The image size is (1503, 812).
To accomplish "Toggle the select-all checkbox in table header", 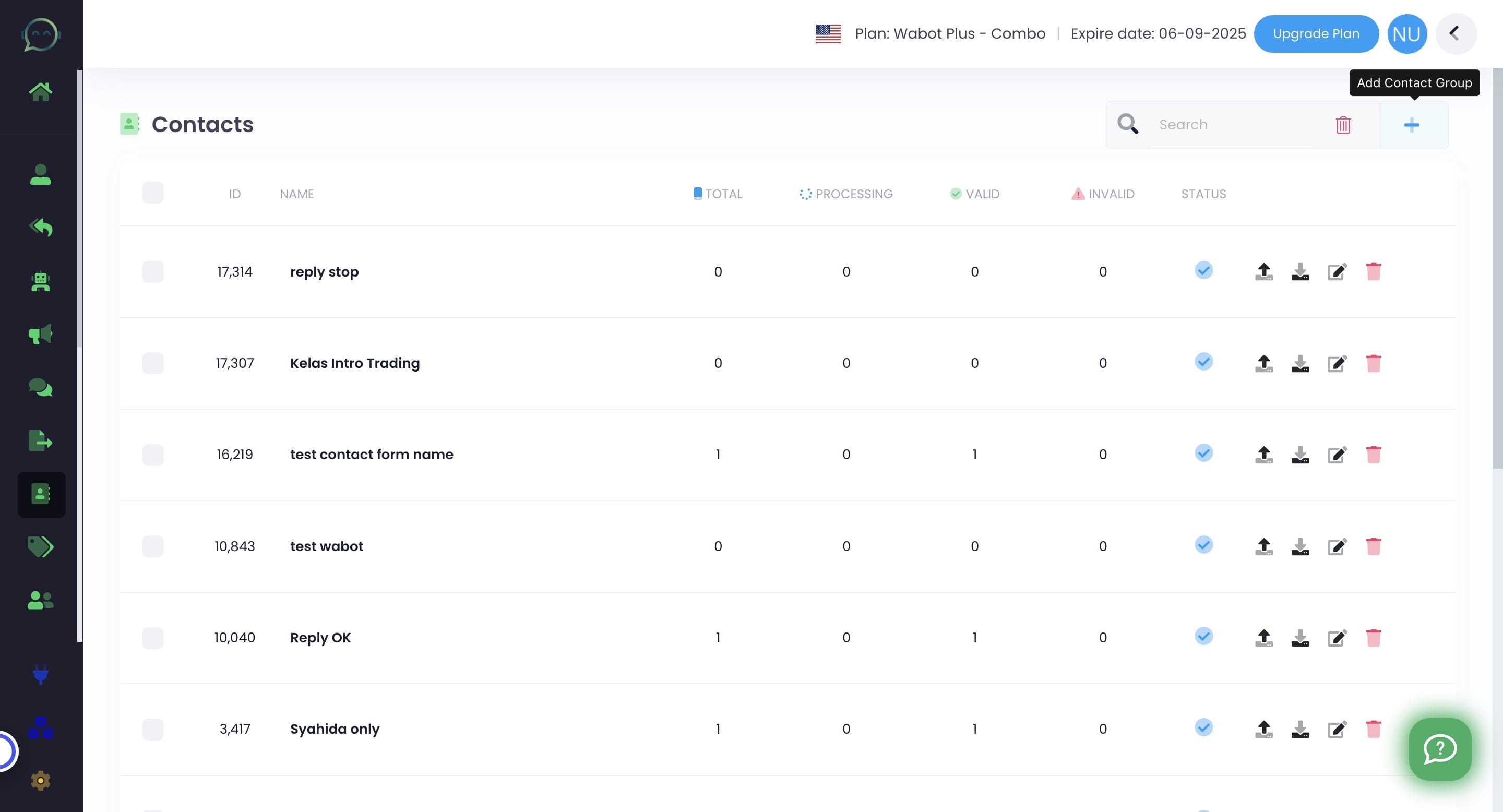I will point(153,193).
